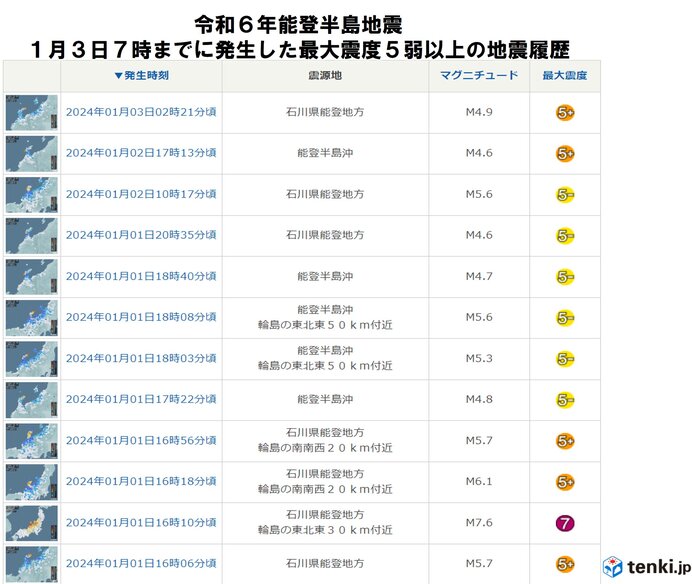Screen dimensions: 692x584
Task: Open map thumbnail for 01月01日16時56分 quake
Action: [x=31, y=441]
